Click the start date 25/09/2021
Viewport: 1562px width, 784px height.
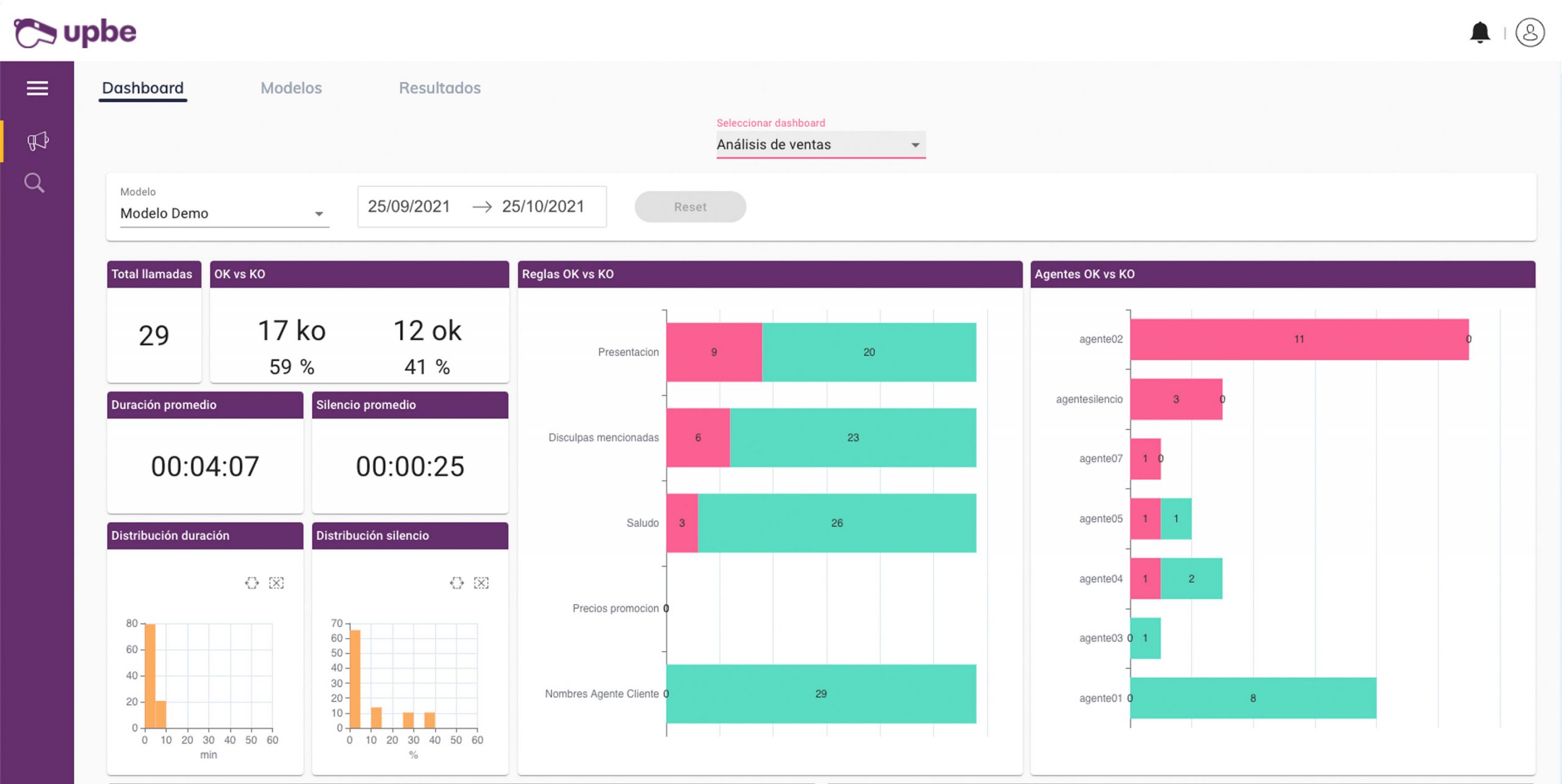pos(409,207)
